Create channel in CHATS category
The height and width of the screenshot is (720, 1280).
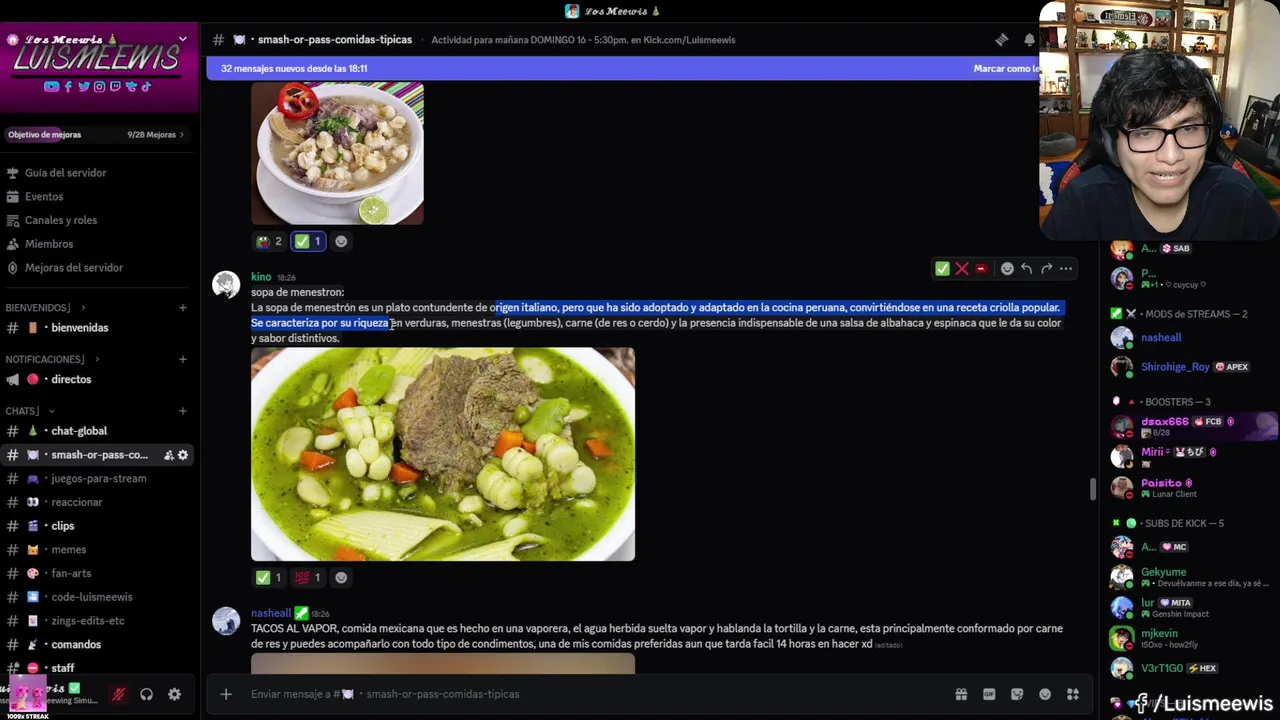tap(183, 411)
